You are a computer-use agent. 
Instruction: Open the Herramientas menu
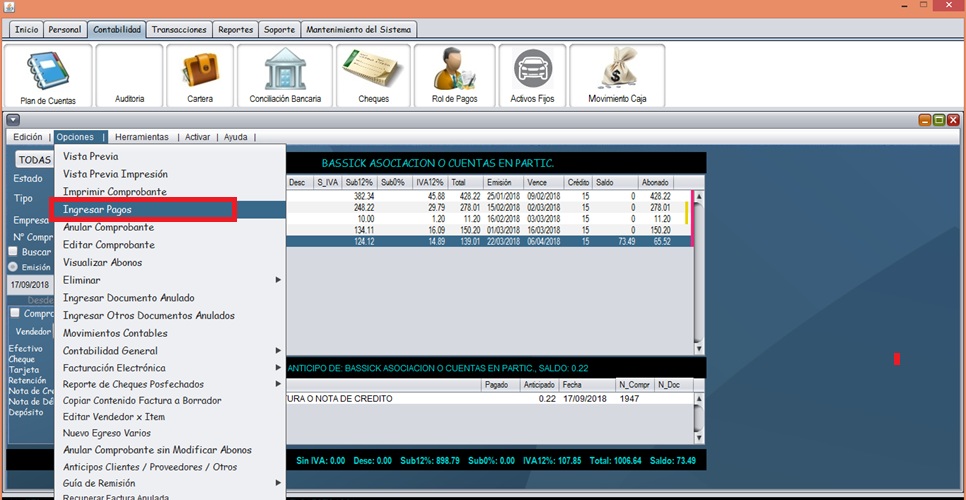(x=141, y=137)
